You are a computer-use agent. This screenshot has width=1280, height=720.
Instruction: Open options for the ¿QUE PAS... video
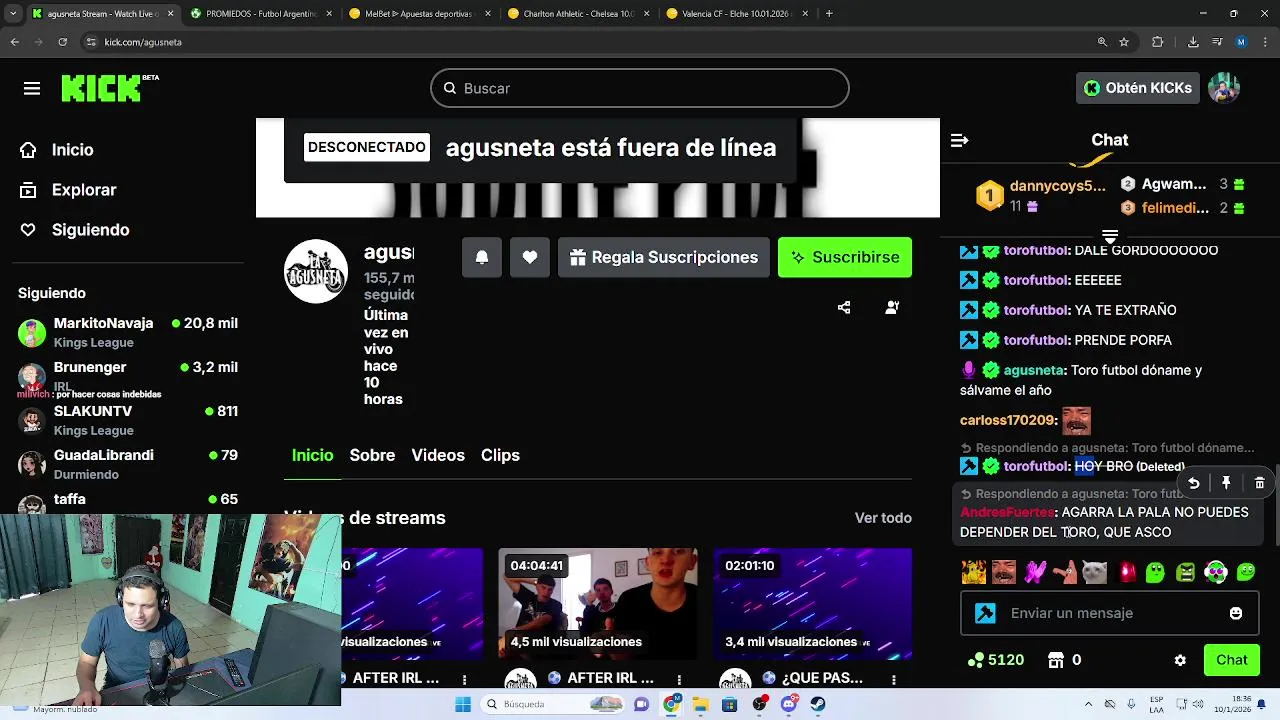894,680
